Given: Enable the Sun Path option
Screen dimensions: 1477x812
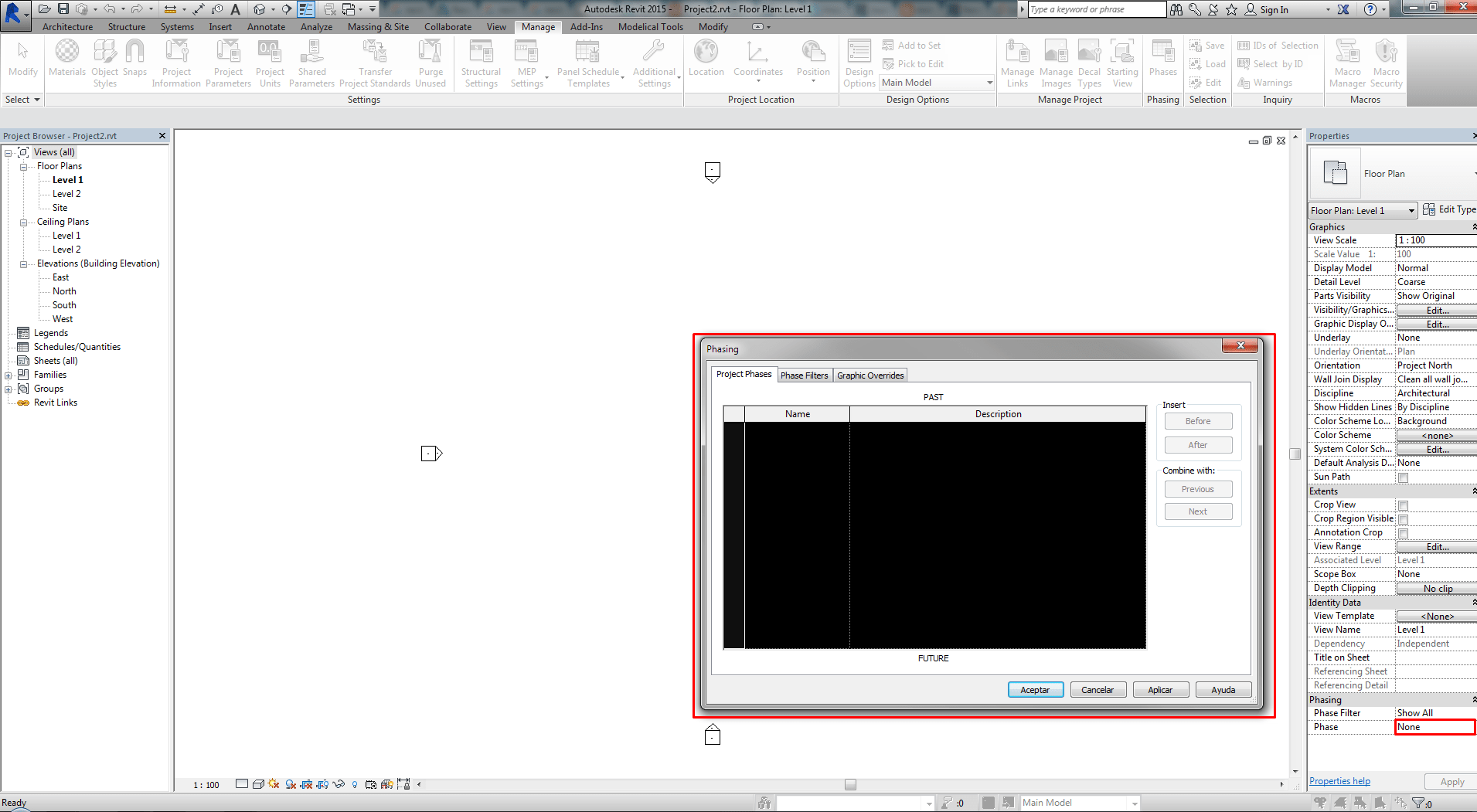Looking at the screenshot, I should coord(1401,477).
